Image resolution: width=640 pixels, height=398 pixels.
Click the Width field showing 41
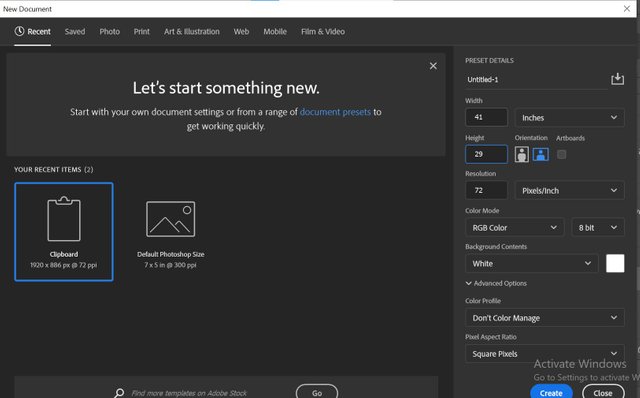[x=486, y=118]
